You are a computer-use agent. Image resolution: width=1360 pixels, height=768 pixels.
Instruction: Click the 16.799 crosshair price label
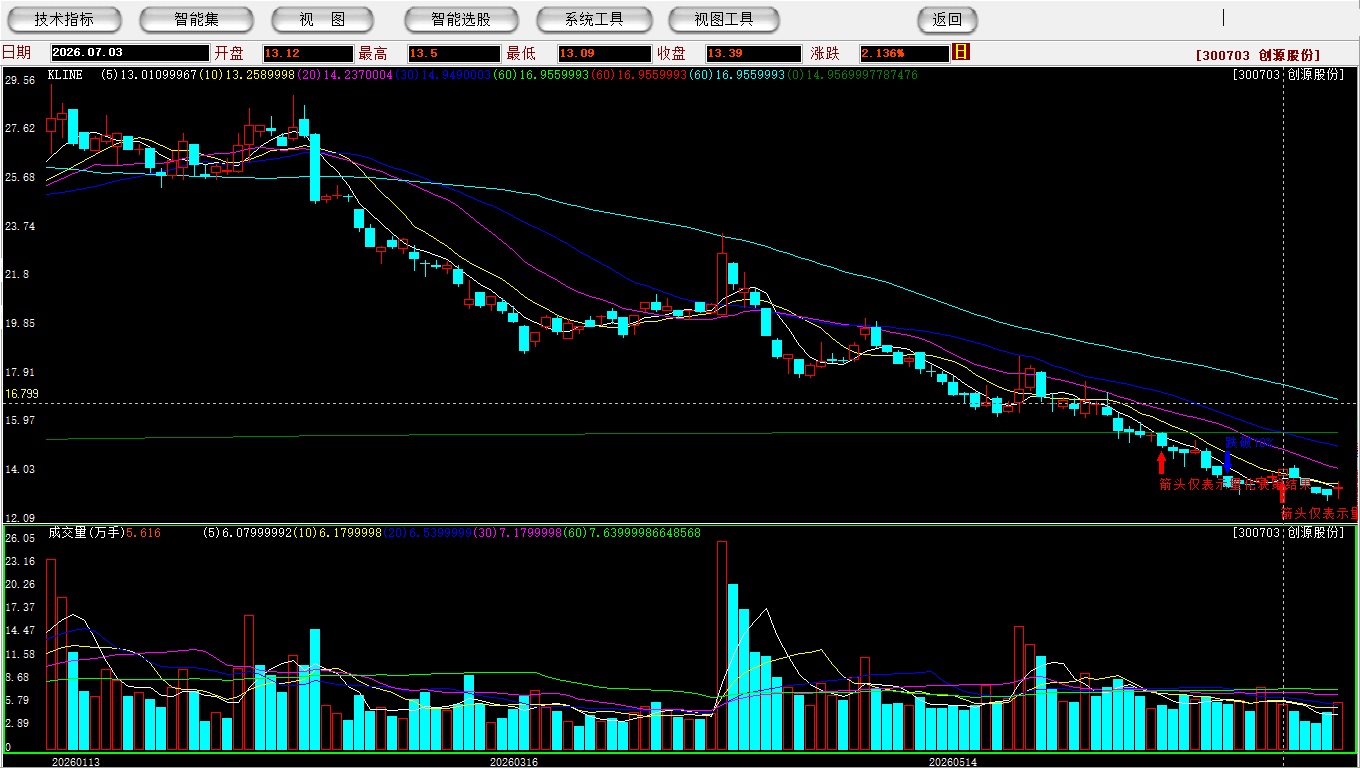[21, 394]
